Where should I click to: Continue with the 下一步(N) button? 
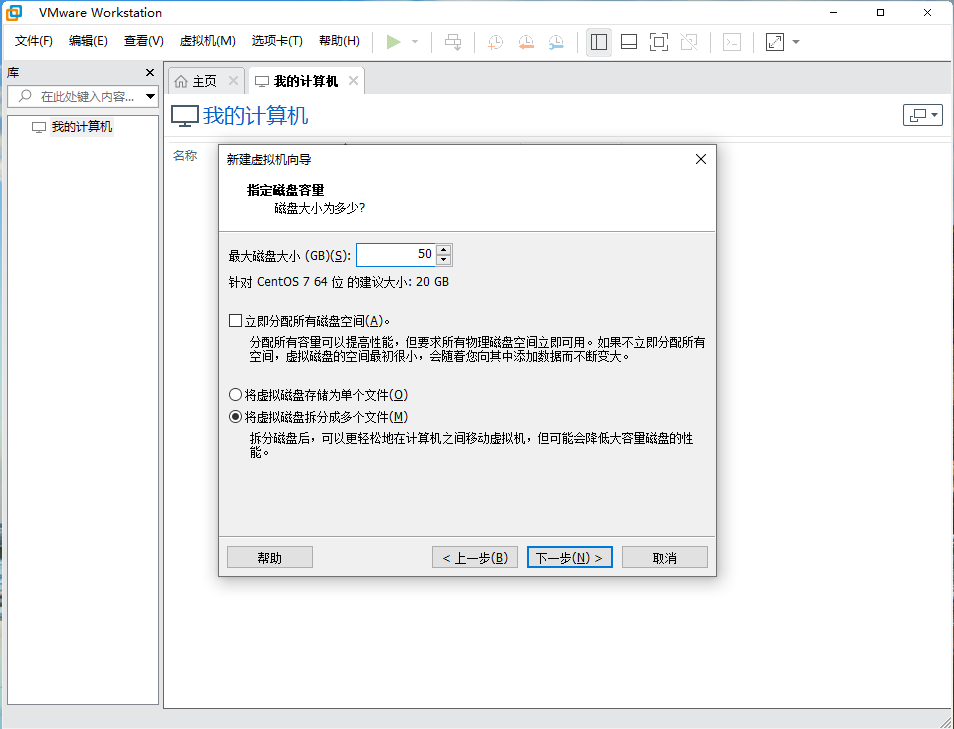point(569,557)
